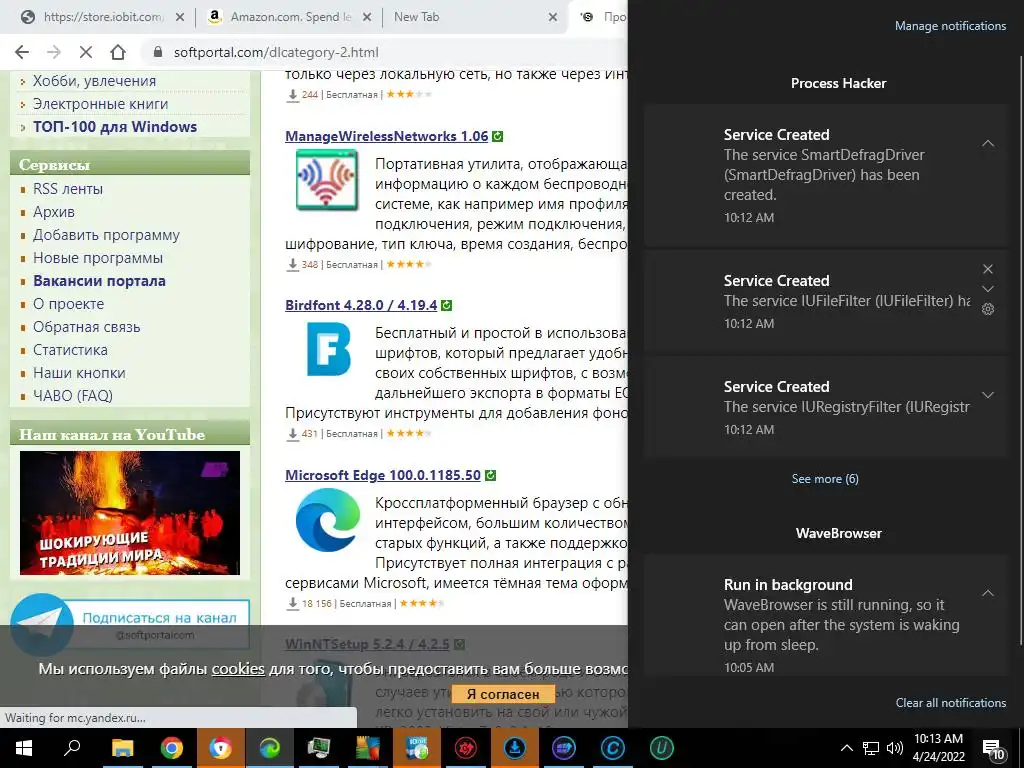Close the New Tab tab
Screen dimensions: 1024x768
(x=553, y=18)
